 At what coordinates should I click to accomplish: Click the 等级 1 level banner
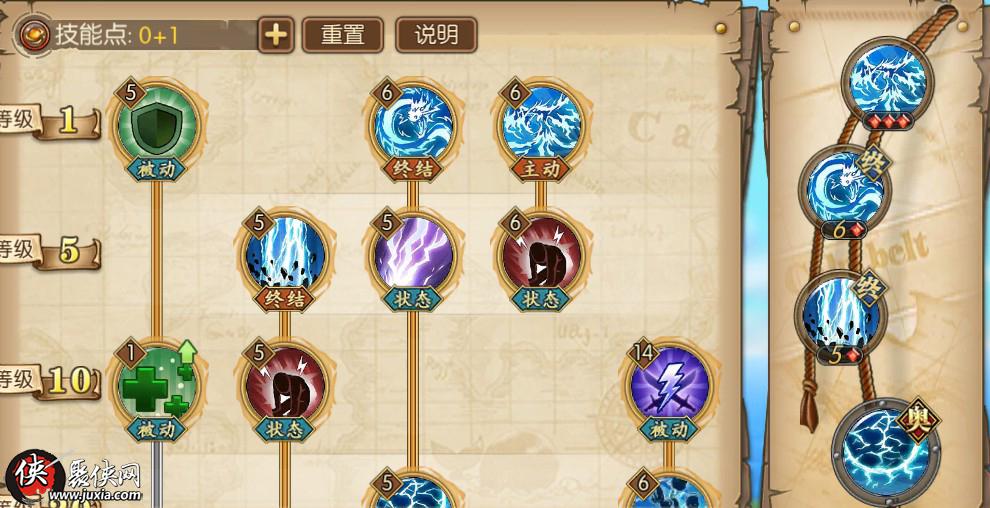pos(50,122)
